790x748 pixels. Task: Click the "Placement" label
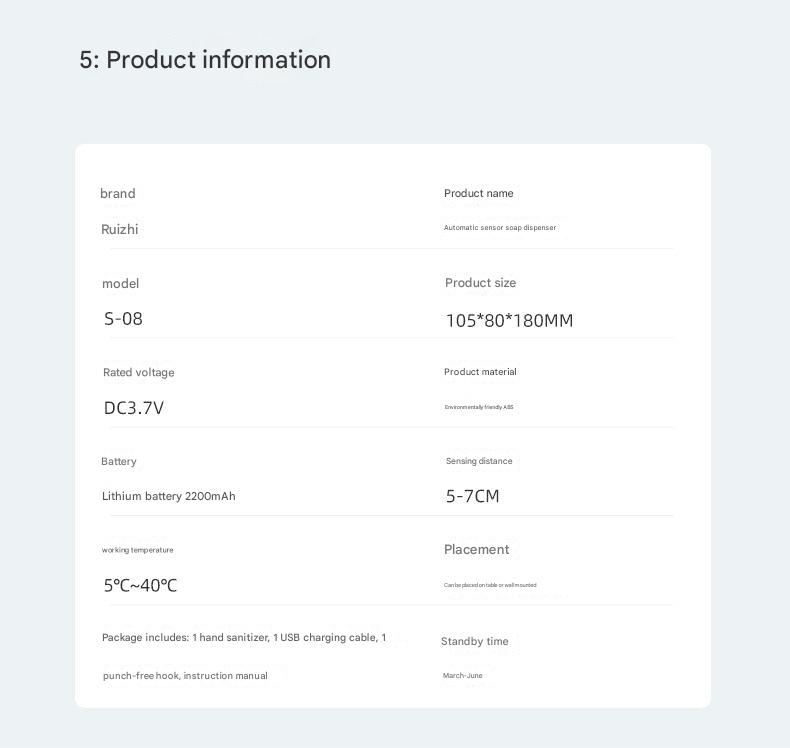(476, 550)
